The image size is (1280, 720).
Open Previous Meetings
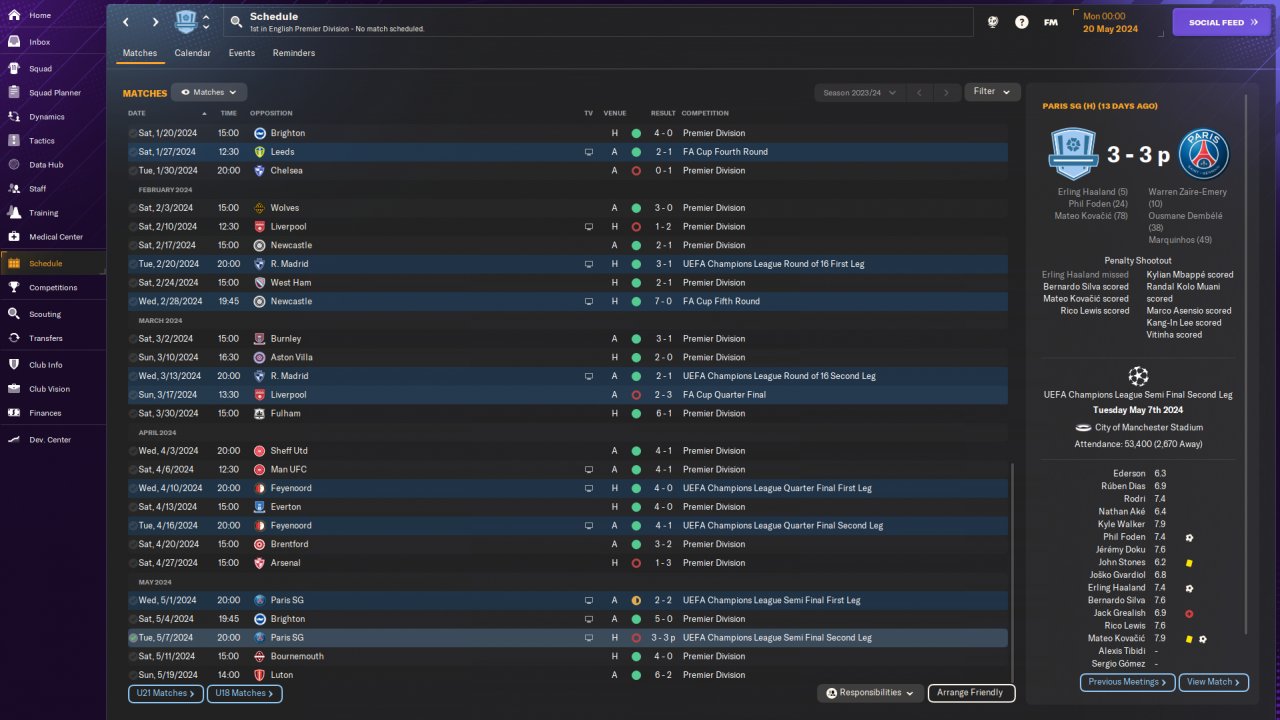[1127, 682]
